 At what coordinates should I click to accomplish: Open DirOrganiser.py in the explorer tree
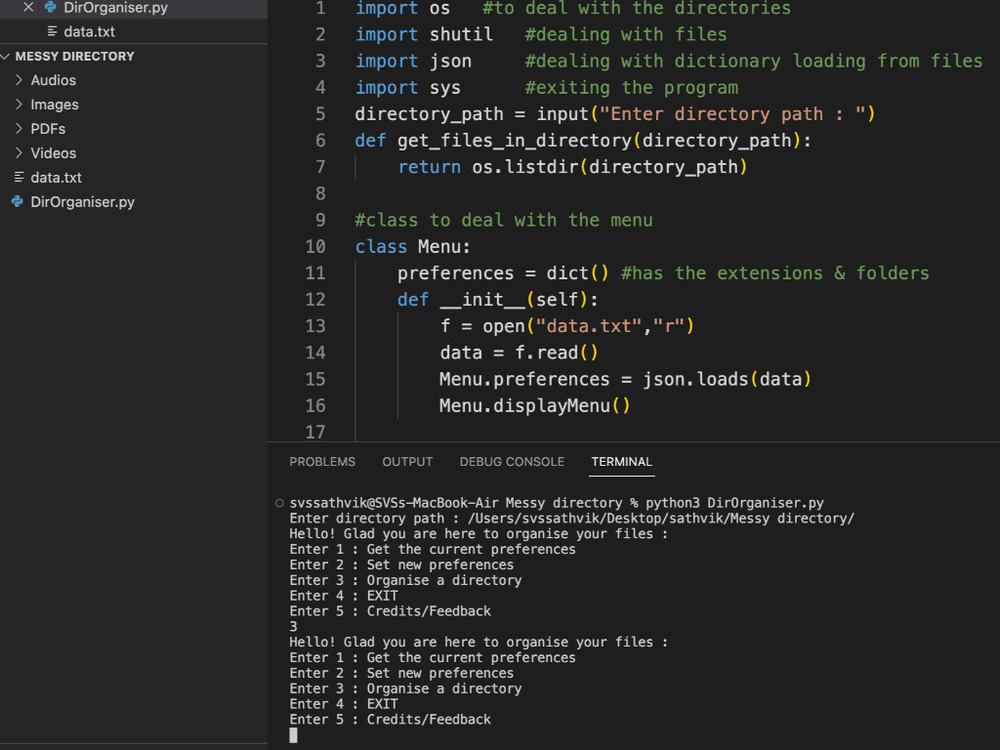82,202
